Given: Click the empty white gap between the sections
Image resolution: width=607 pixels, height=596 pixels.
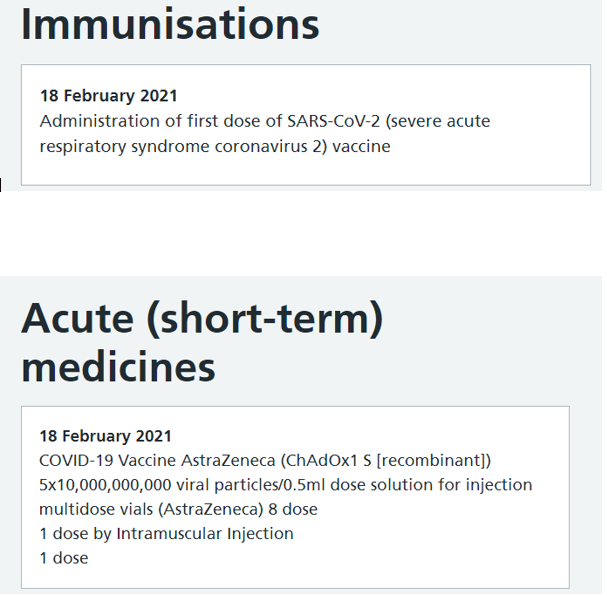Looking at the screenshot, I should coord(300,232).
